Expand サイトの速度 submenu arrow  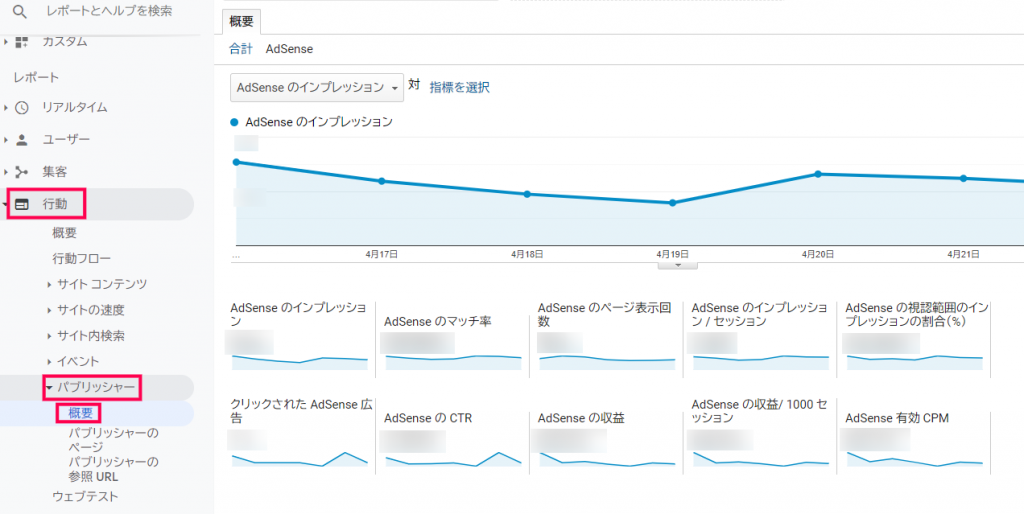50,311
